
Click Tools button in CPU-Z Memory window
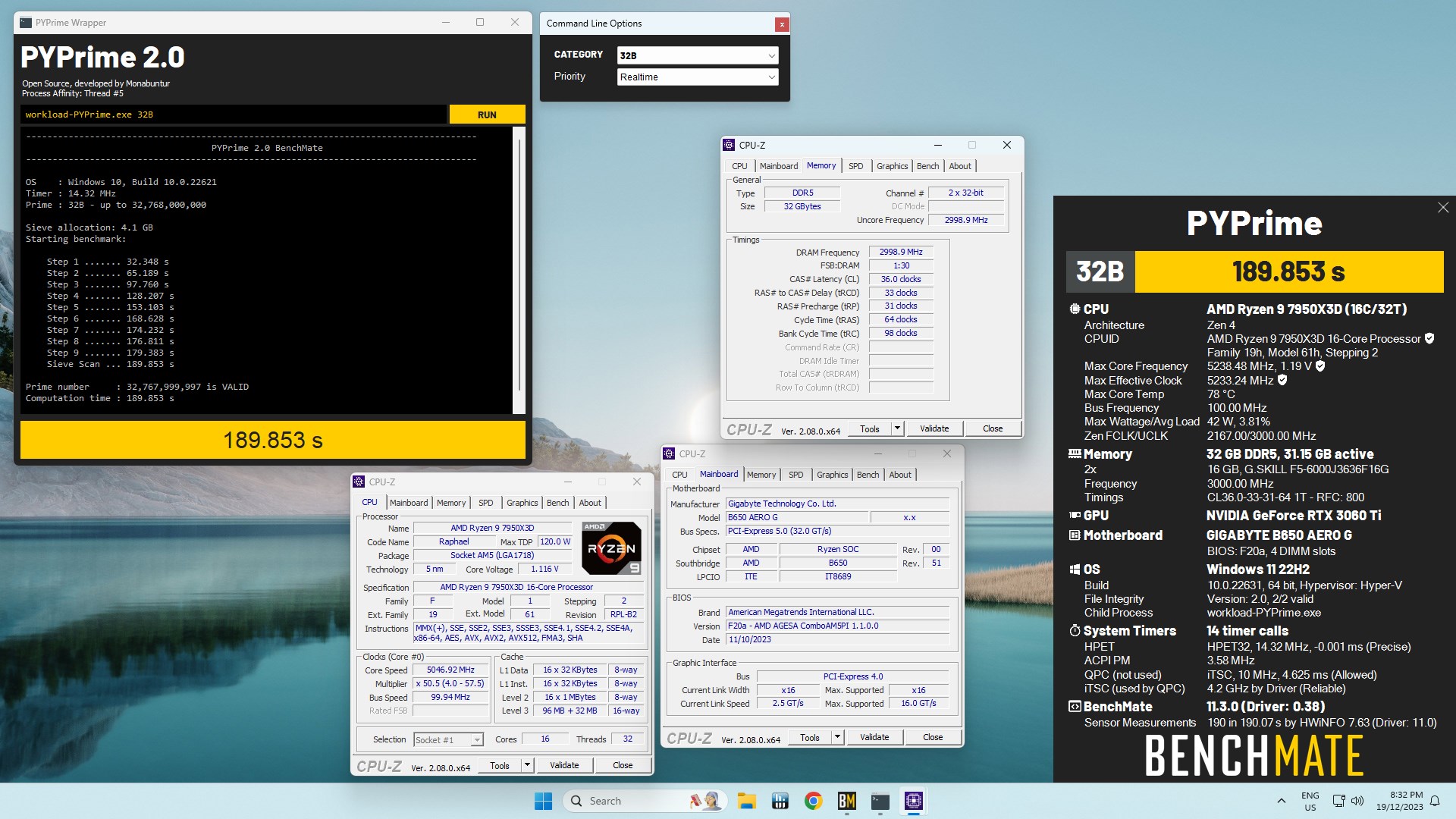[870, 428]
